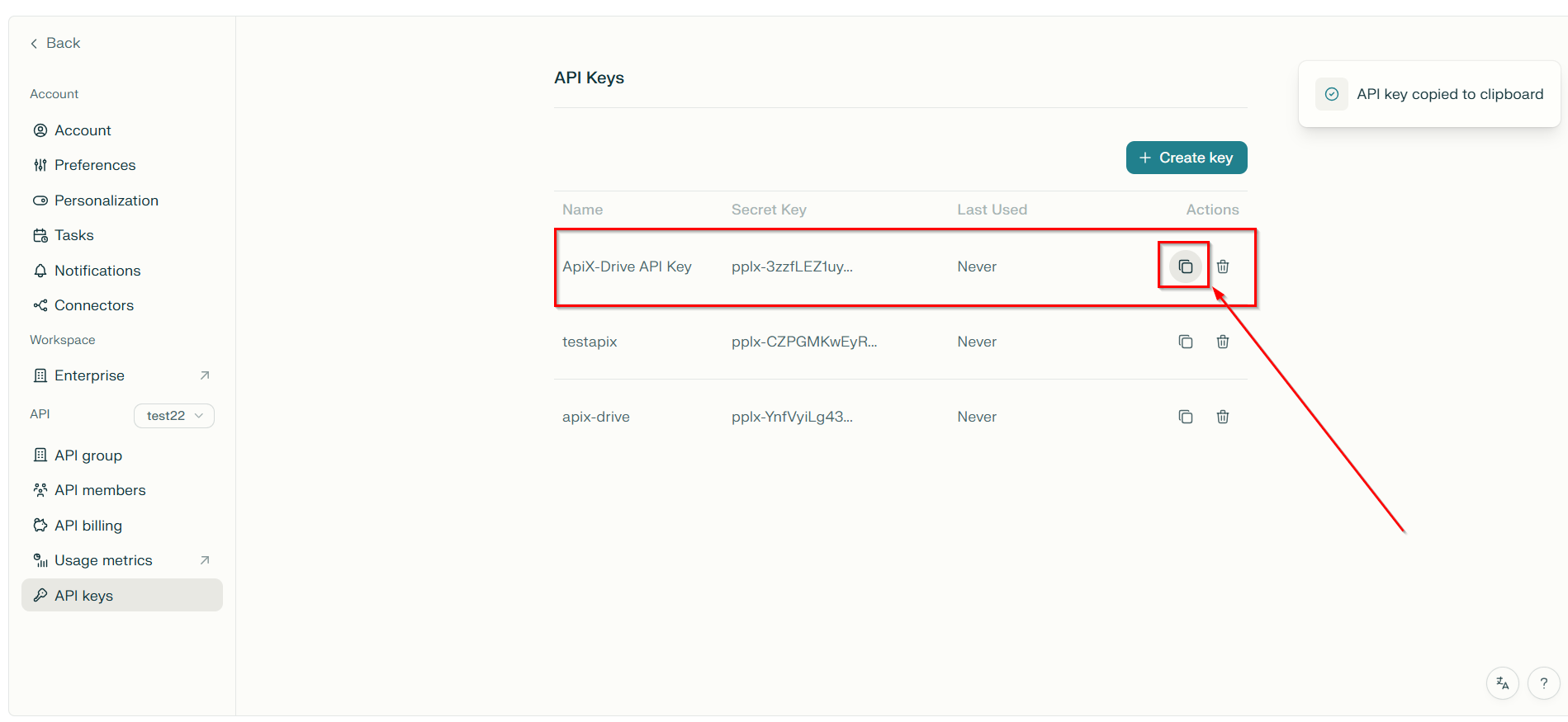Open the Tasks sidebar item

coord(73,235)
